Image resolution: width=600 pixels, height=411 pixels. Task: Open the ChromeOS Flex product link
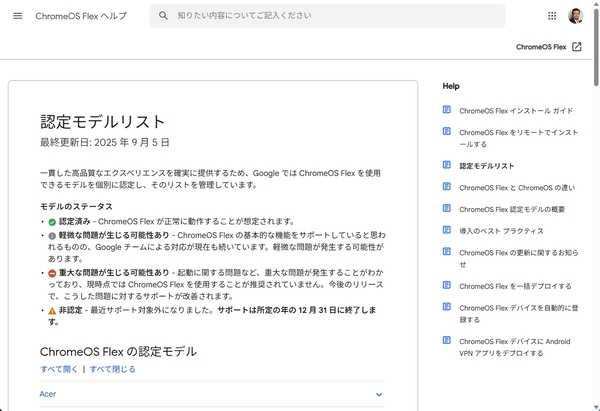point(541,47)
